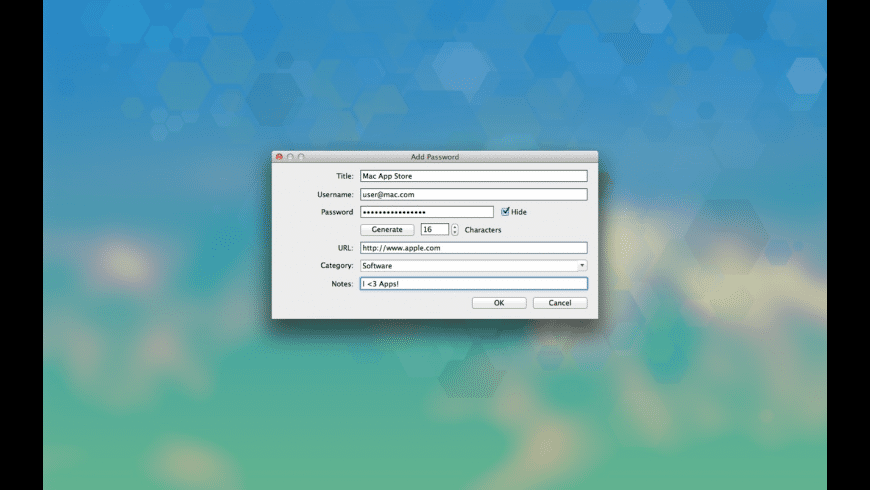Screen dimensions: 870x490
Task: Toggle the Hide password checkbox
Action: 505,211
